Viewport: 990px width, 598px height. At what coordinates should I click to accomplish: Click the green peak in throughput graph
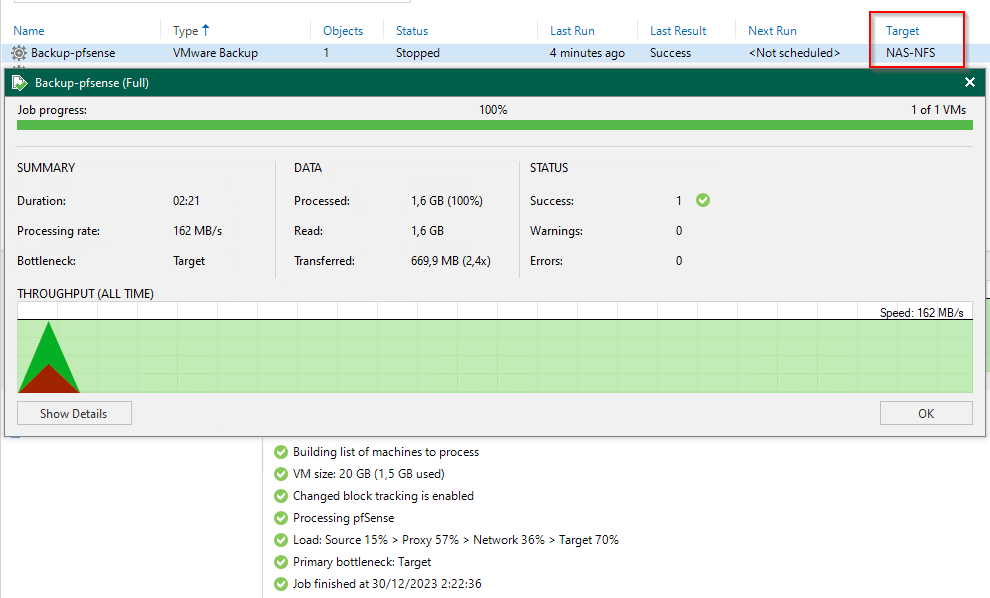(47, 345)
